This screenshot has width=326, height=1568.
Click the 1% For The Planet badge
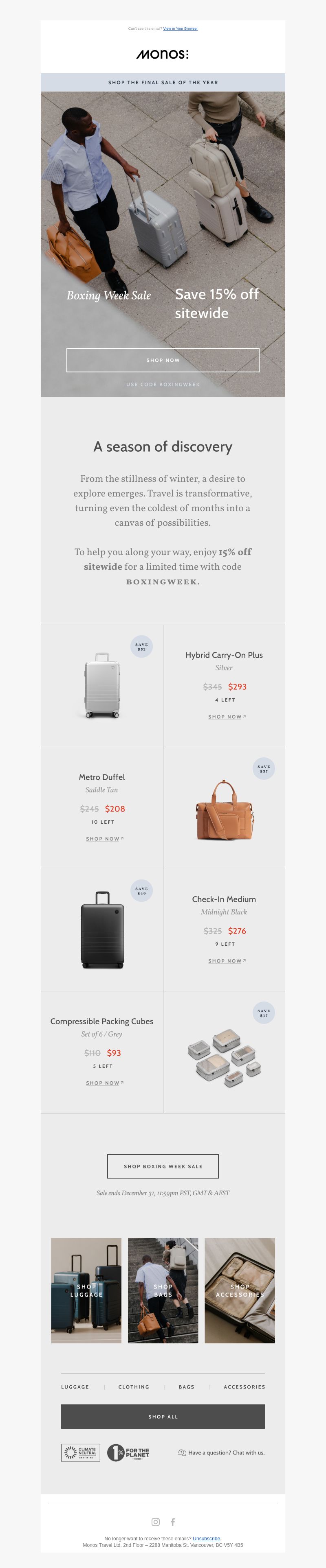(x=129, y=1452)
